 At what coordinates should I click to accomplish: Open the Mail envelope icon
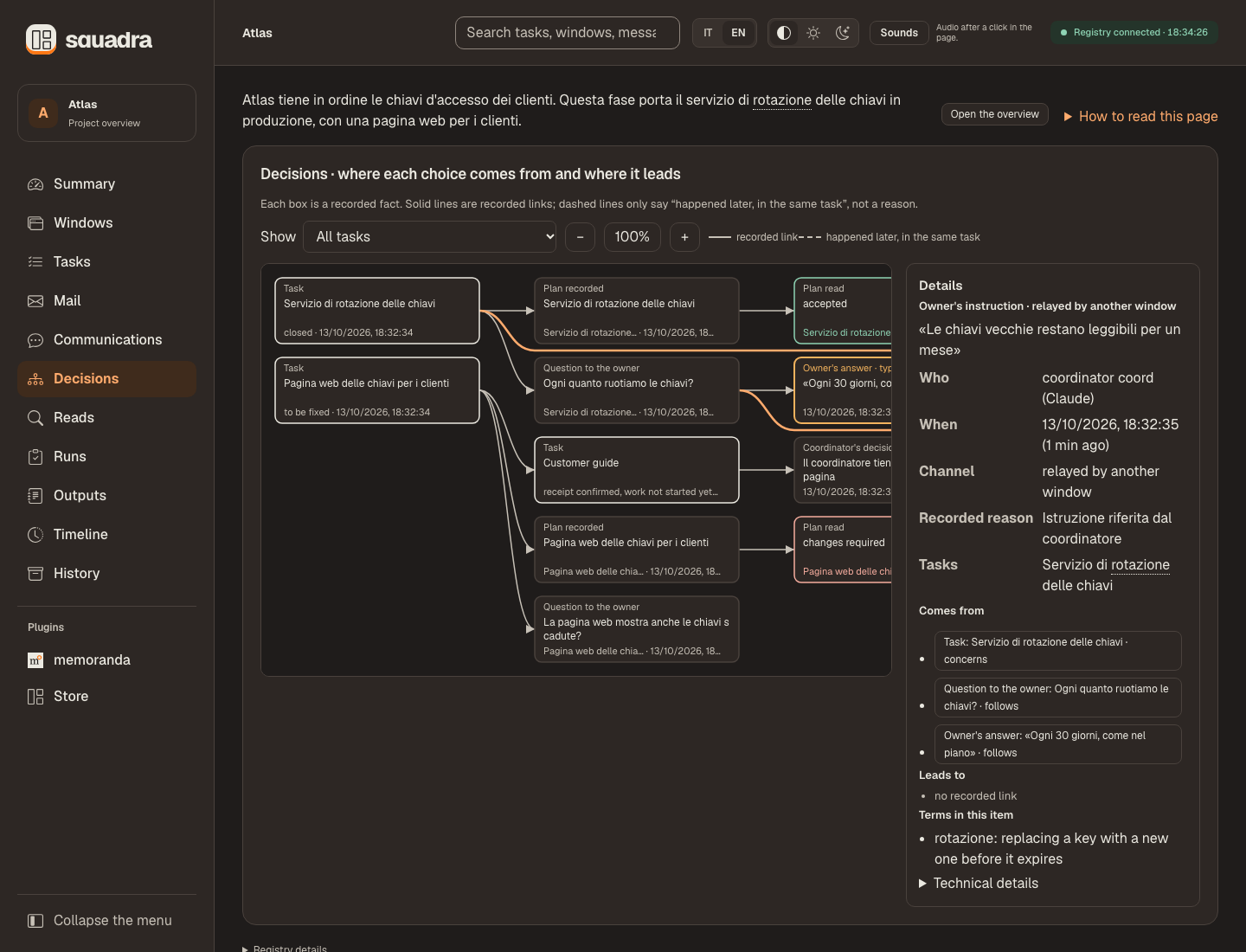35,301
